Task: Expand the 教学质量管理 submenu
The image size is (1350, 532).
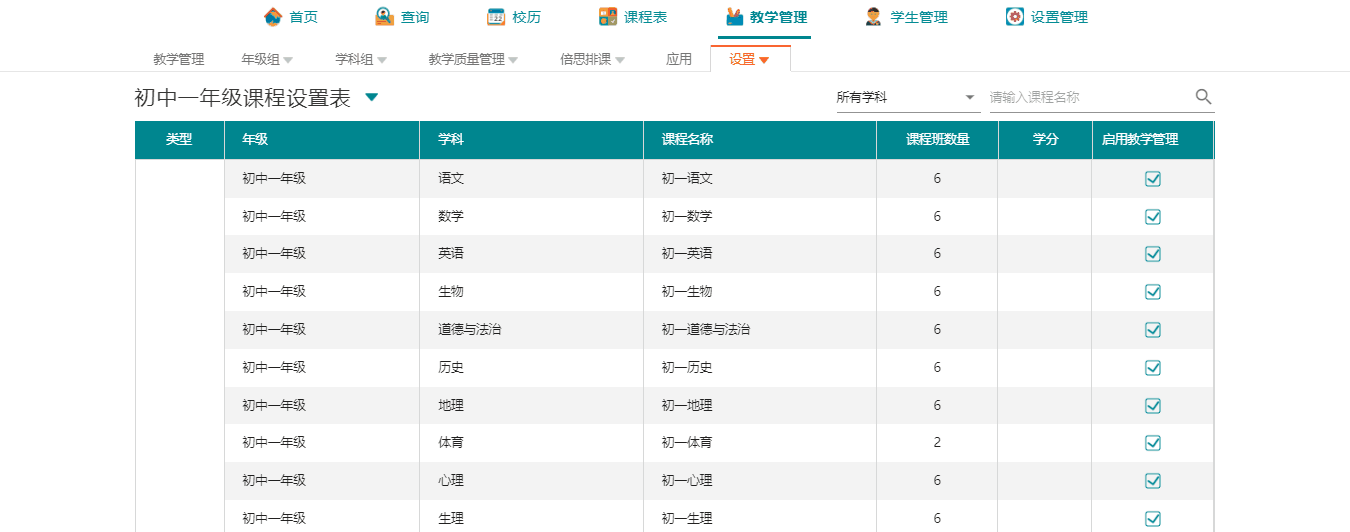Action: coord(473,59)
